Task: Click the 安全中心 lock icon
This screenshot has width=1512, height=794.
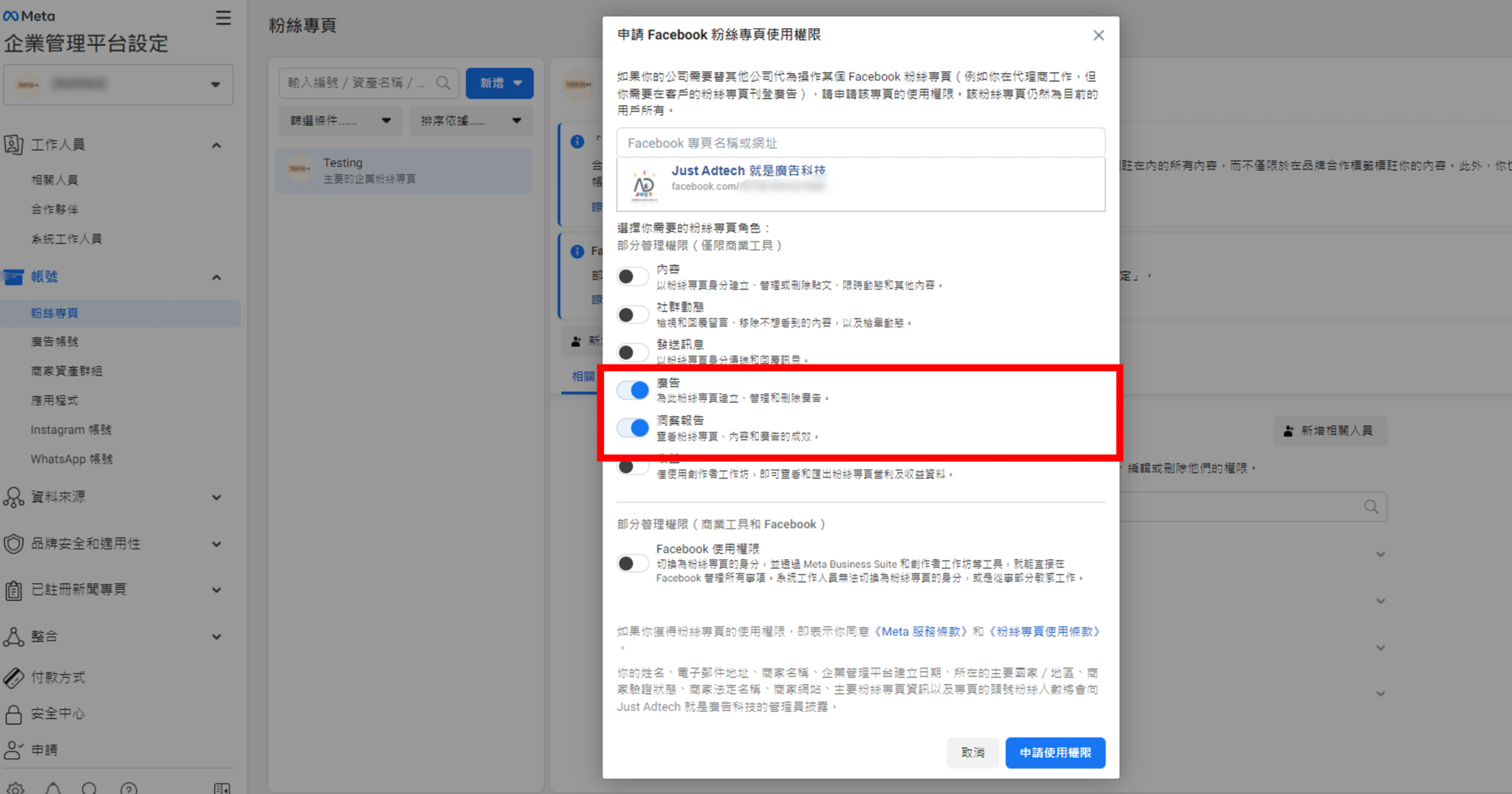Action: [x=13, y=714]
